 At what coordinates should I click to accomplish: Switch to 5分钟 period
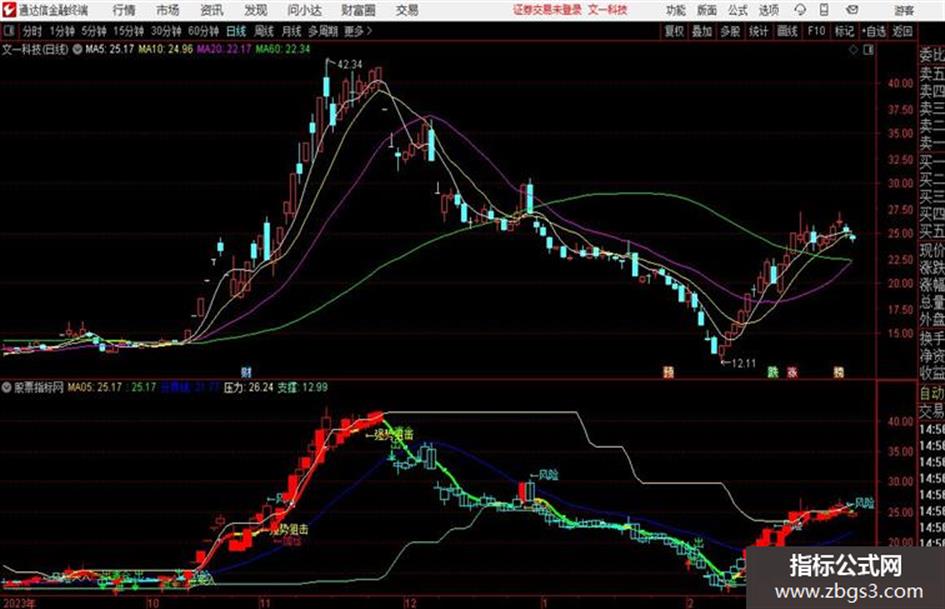(x=93, y=31)
